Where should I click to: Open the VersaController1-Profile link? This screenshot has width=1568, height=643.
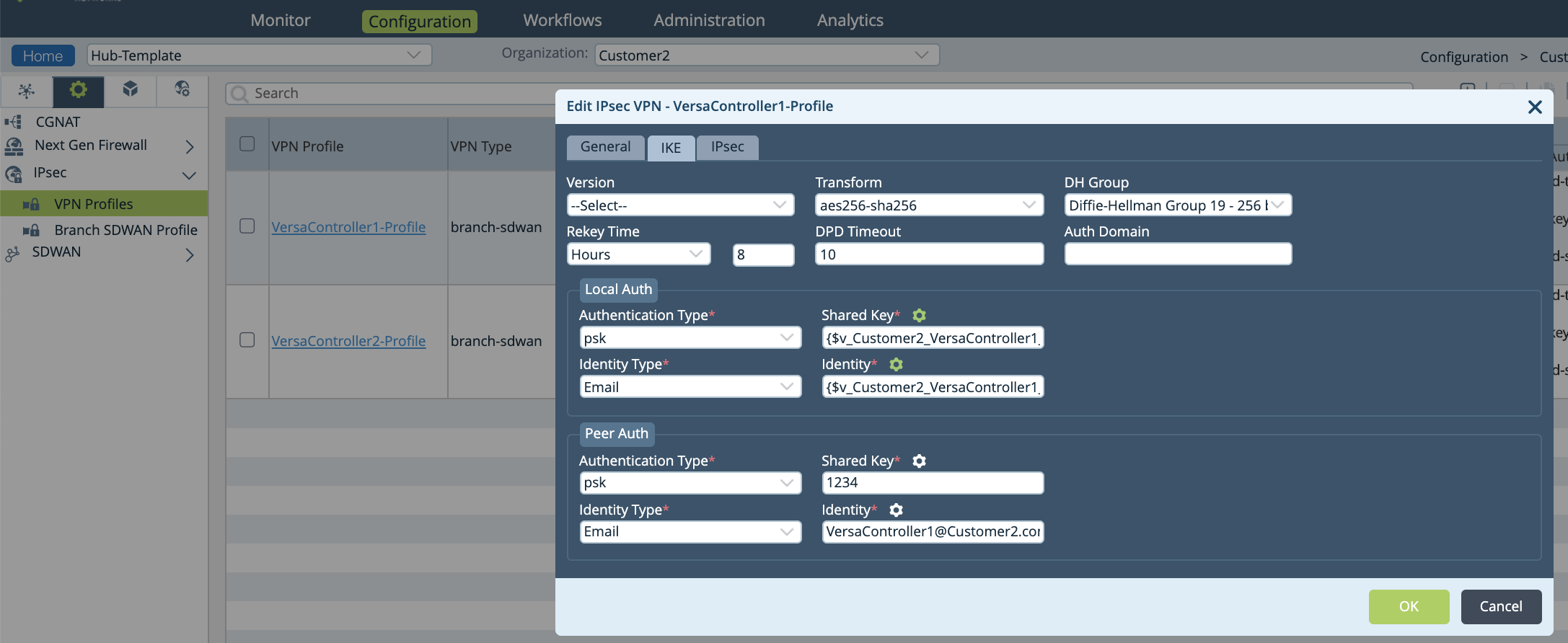coord(348,227)
